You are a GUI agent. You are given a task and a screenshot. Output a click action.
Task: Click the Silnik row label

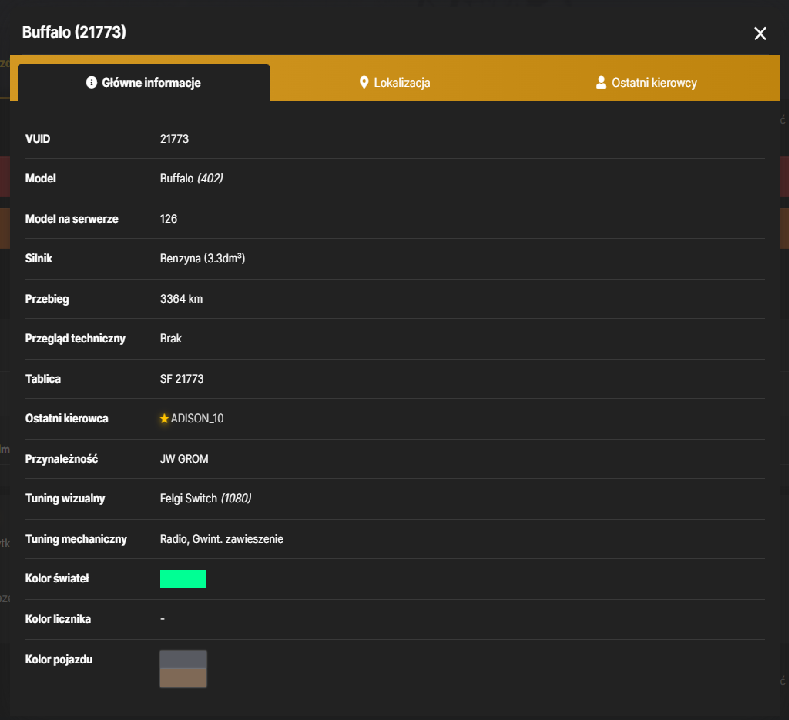39,258
